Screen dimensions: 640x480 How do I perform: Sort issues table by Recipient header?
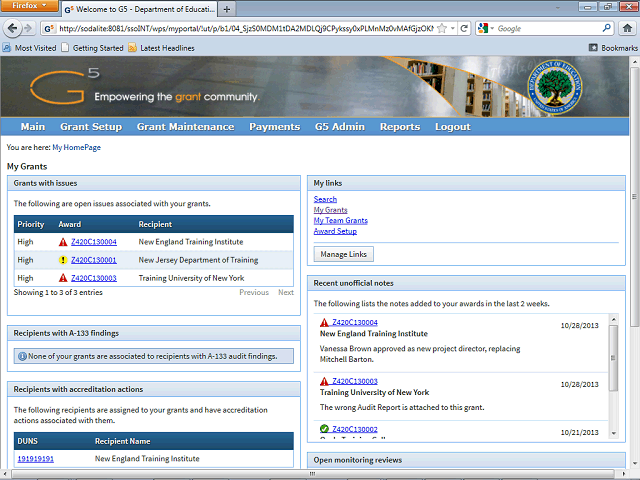click(x=155, y=224)
